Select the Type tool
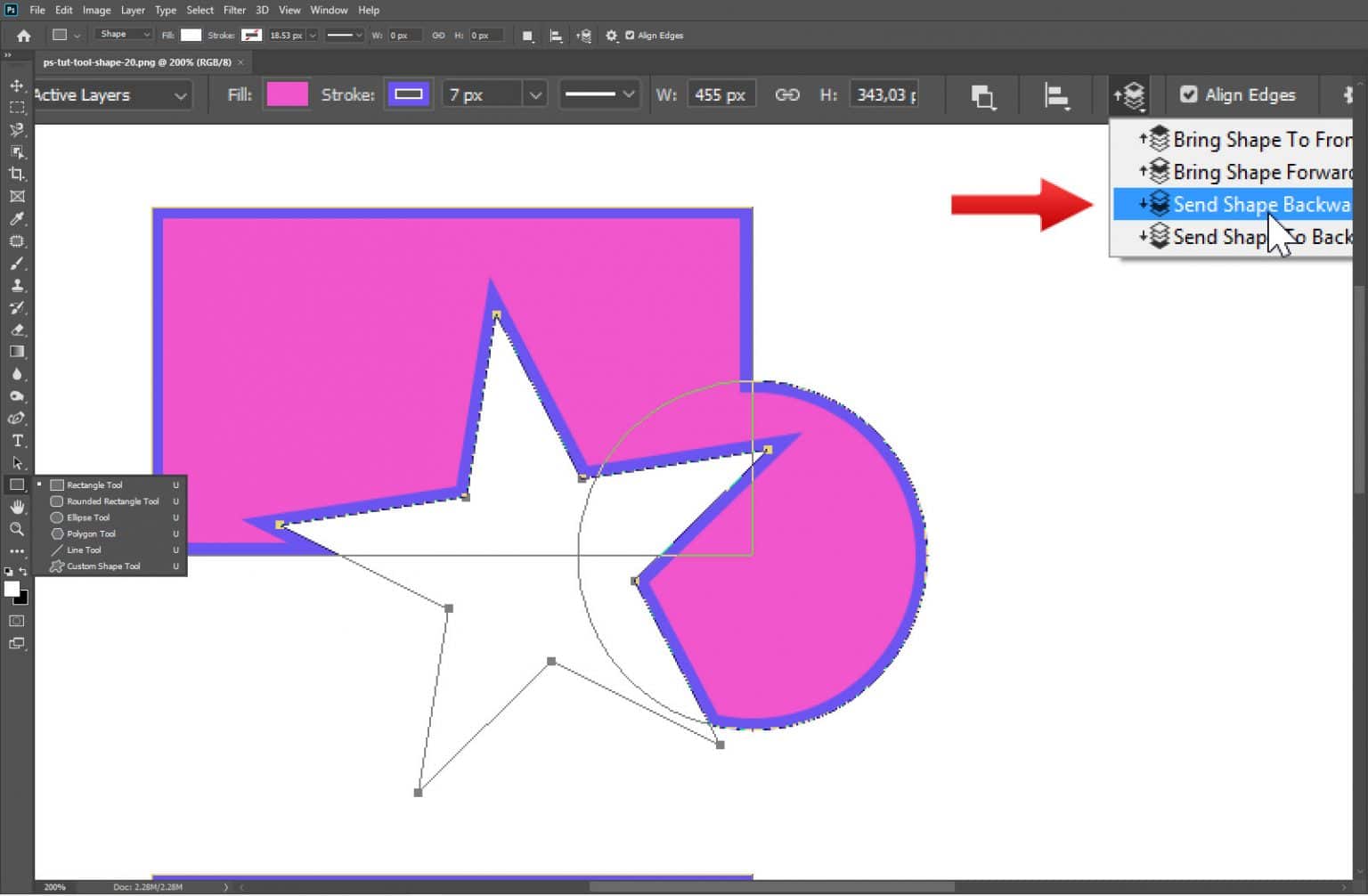The height and width of the screenshot is (896, 1368). (16, 441)
